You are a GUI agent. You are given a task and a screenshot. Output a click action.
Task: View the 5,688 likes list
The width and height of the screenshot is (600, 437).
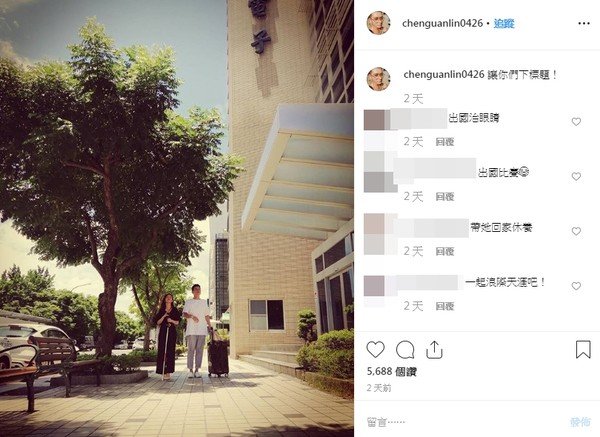point(391,372)
